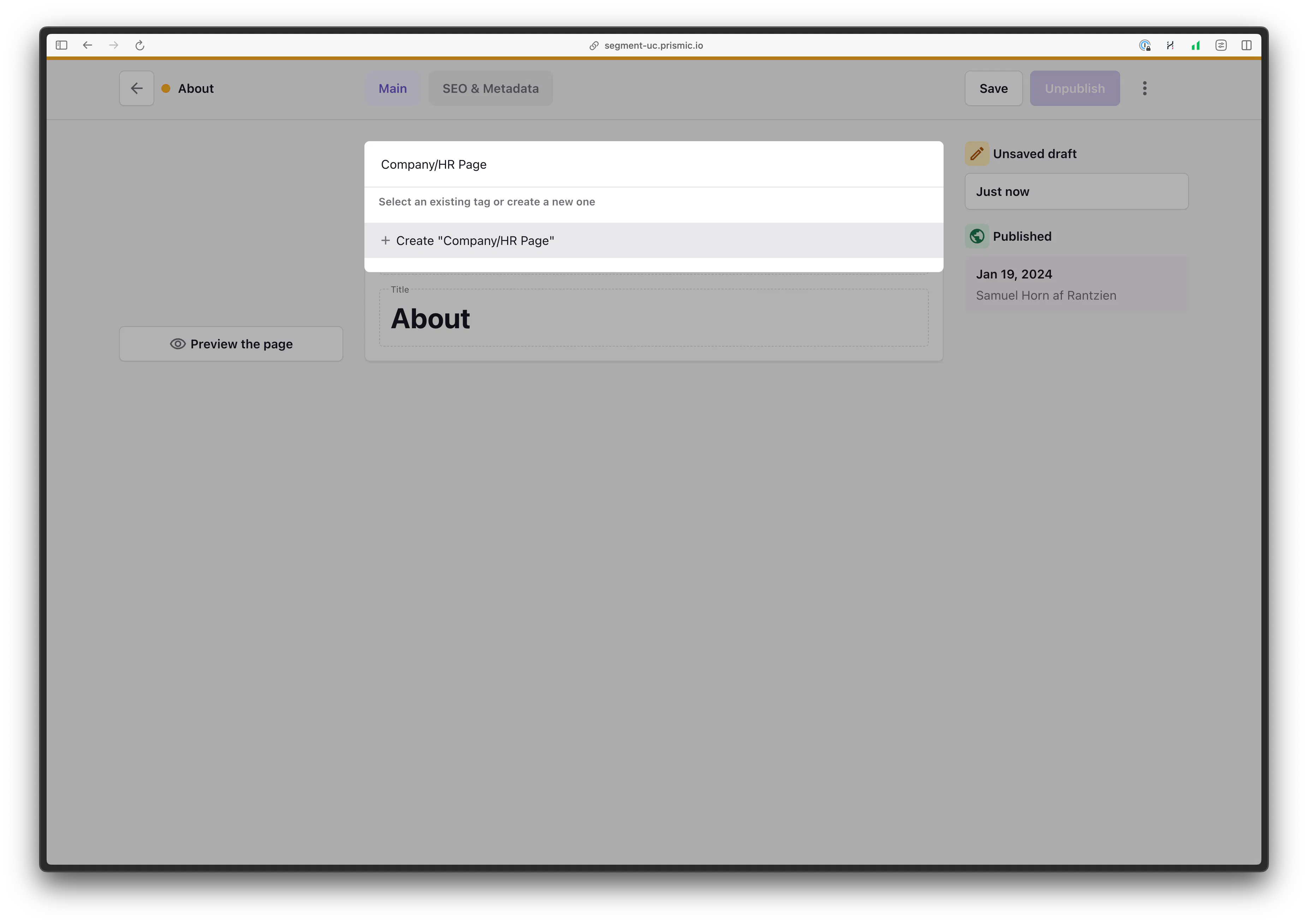Click the Published globe icon
The width and height of the screenshot is (1308, 924).
976,236
